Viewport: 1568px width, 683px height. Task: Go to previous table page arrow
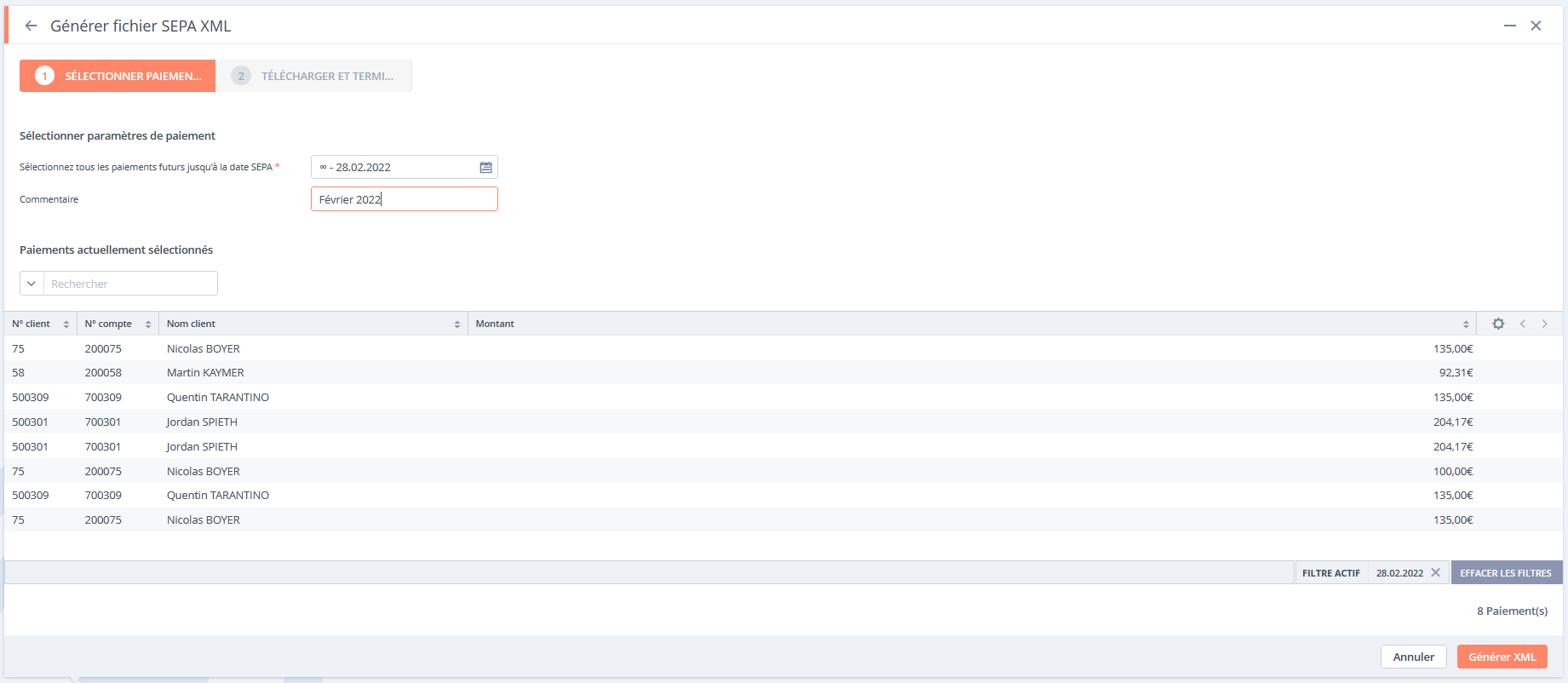click(x=1522, y=324)
